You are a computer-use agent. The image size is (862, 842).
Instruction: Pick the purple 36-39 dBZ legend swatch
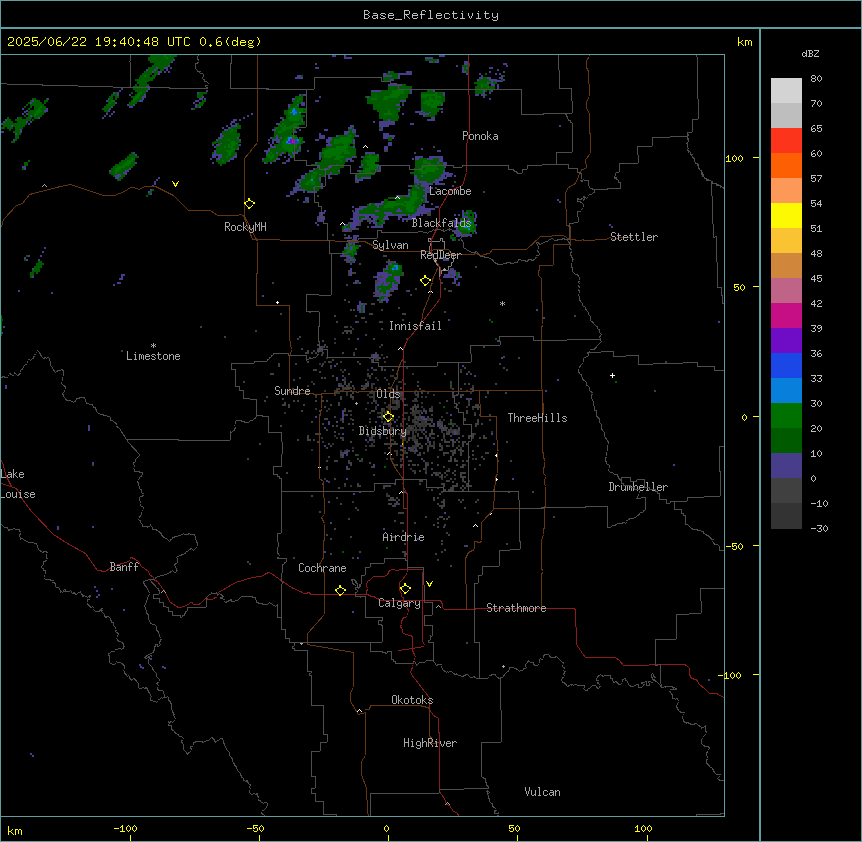tap(786, 341)
